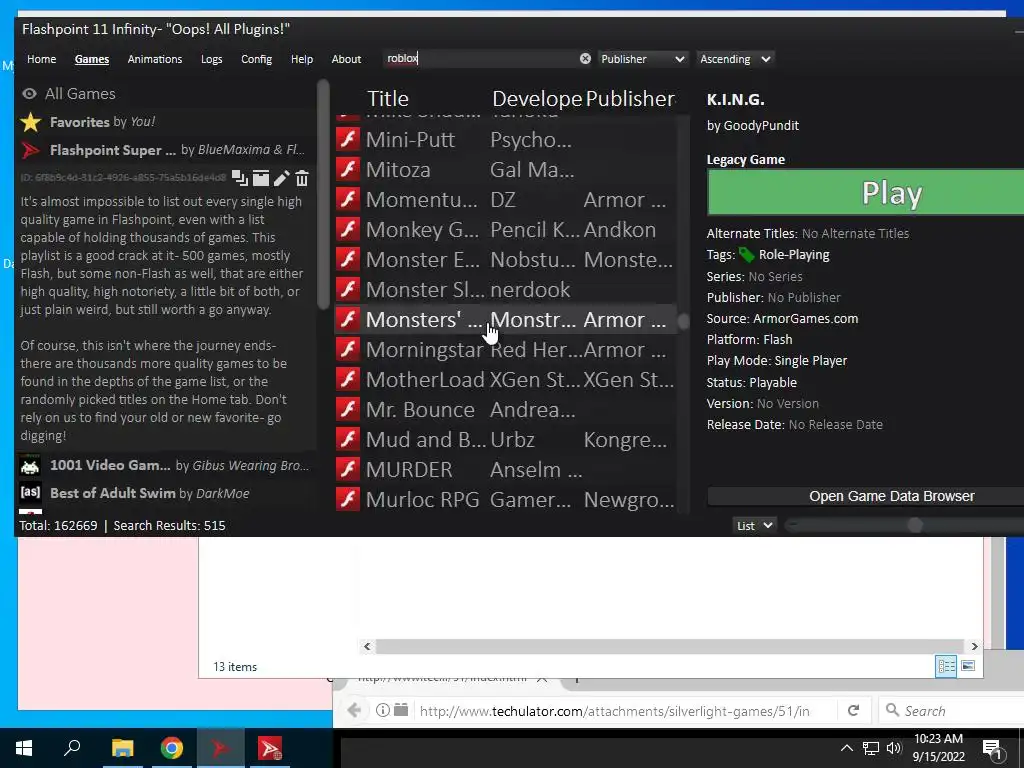
Task: Select the Momentu... game row
Action: 505,199
